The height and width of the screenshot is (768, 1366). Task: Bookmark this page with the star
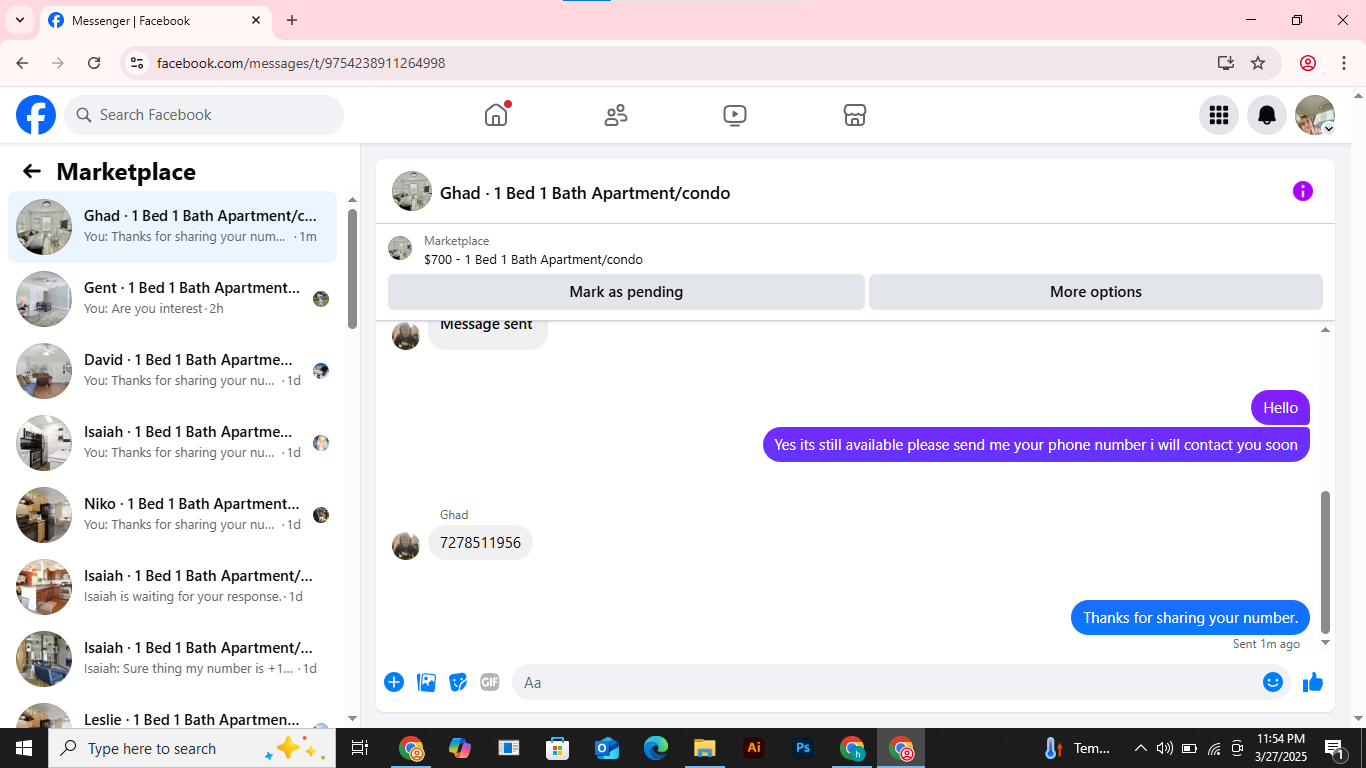pyautogui.click(x=1258, y=63)
